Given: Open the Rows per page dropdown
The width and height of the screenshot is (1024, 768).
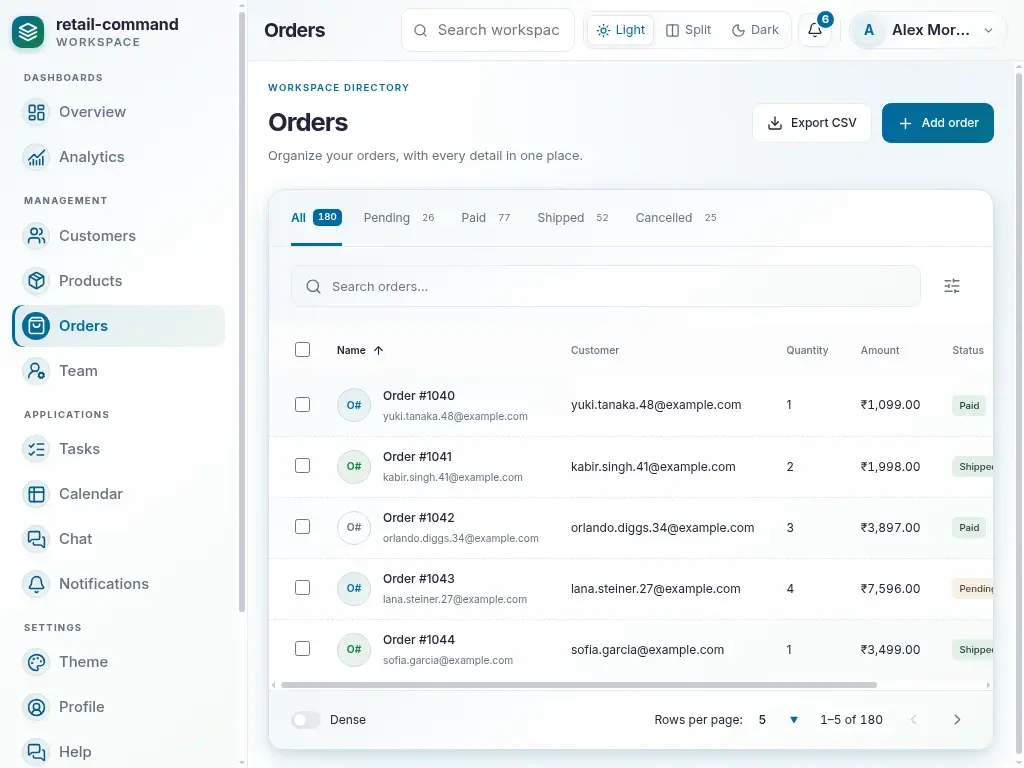Looking at the screenshot, I should 778,720.
